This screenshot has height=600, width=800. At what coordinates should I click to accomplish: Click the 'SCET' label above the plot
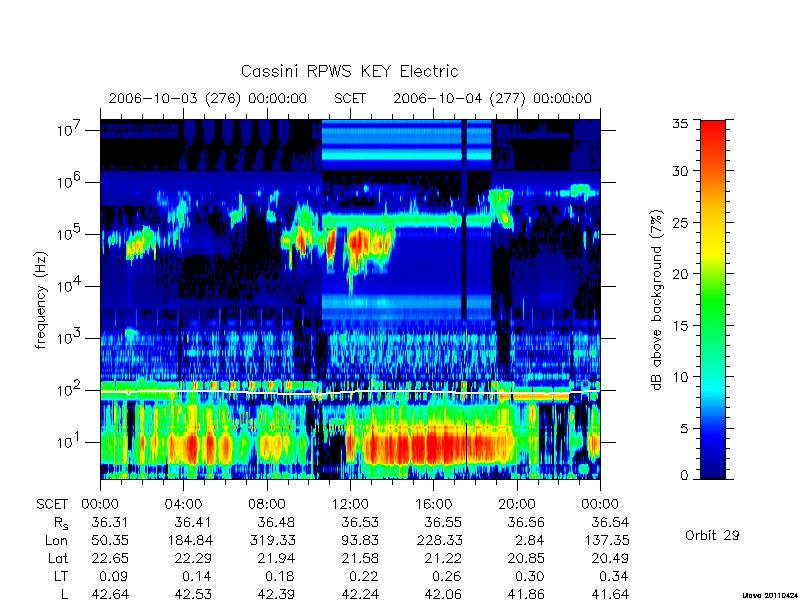[x=350, y=98]
